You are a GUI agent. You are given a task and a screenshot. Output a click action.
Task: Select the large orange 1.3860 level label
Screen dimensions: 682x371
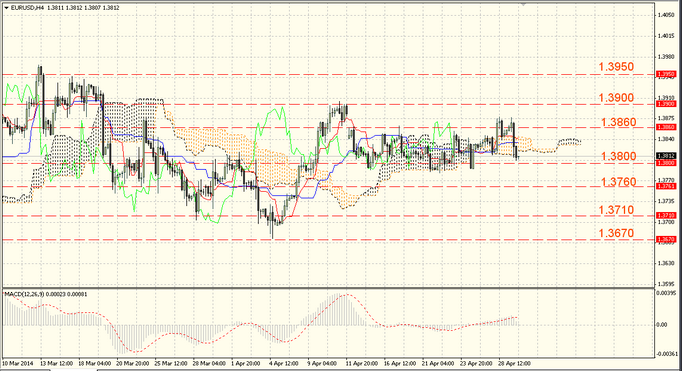[x=618, y=122]
